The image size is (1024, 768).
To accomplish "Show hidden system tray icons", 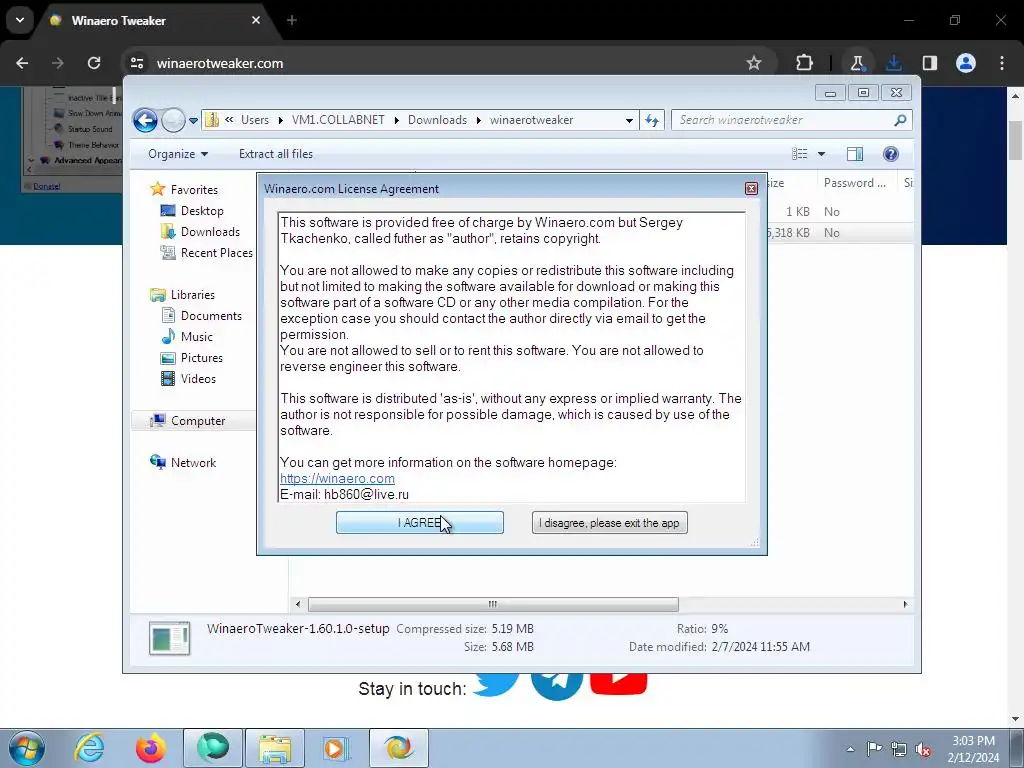I will click(850, 749).
